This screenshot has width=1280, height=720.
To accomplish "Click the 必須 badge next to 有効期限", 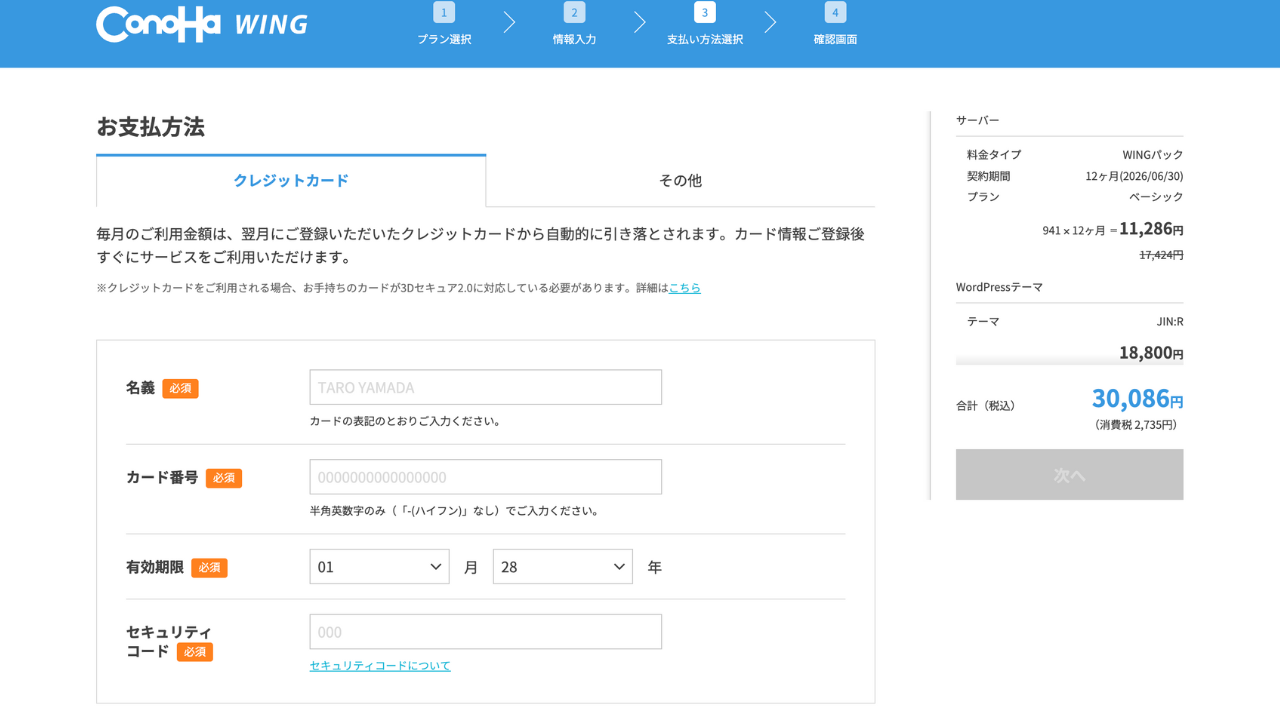I will click(x=209, y=568).
